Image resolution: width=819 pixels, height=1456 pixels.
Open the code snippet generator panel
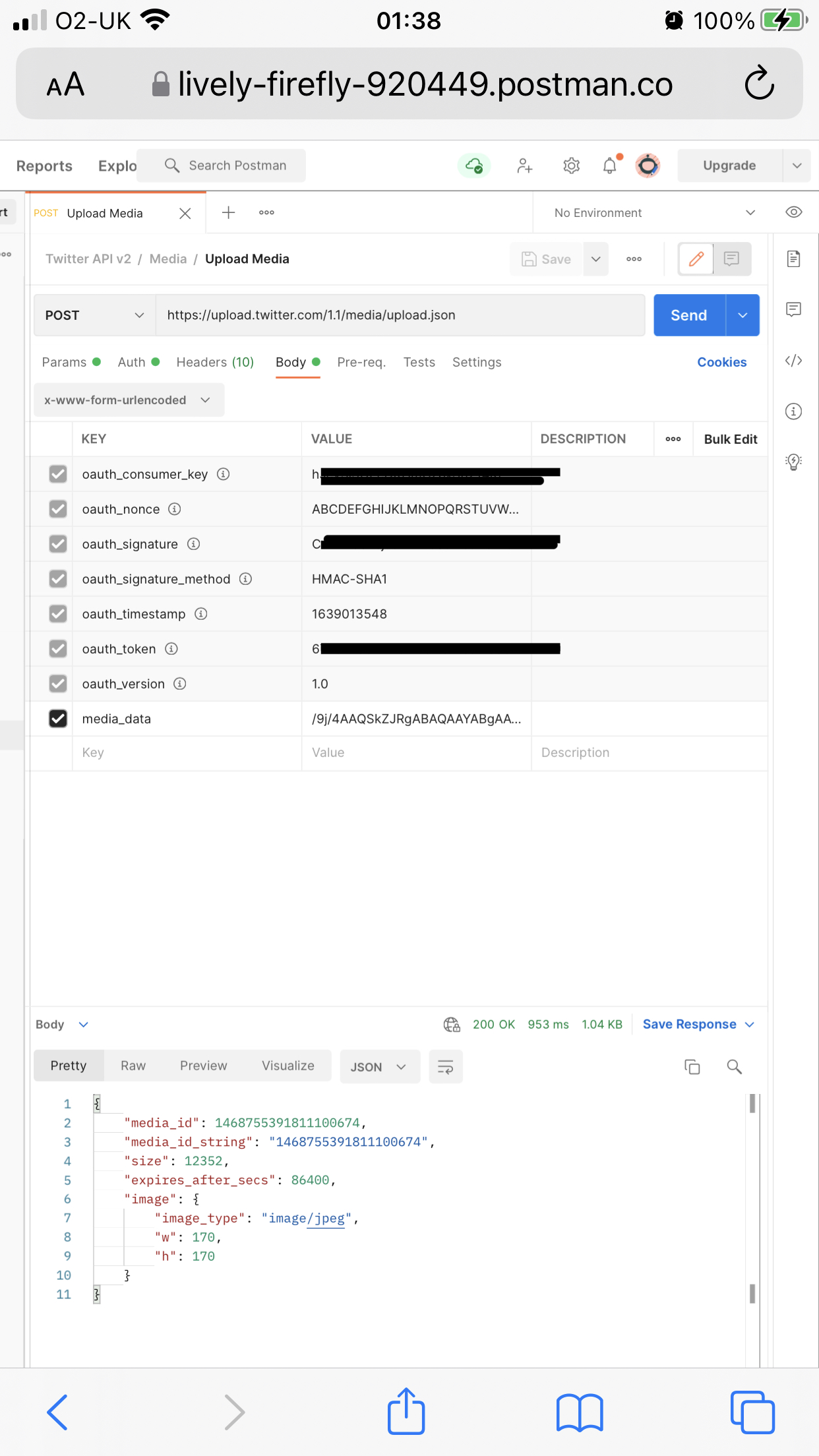pyautogui.click(x=793, y=361)
